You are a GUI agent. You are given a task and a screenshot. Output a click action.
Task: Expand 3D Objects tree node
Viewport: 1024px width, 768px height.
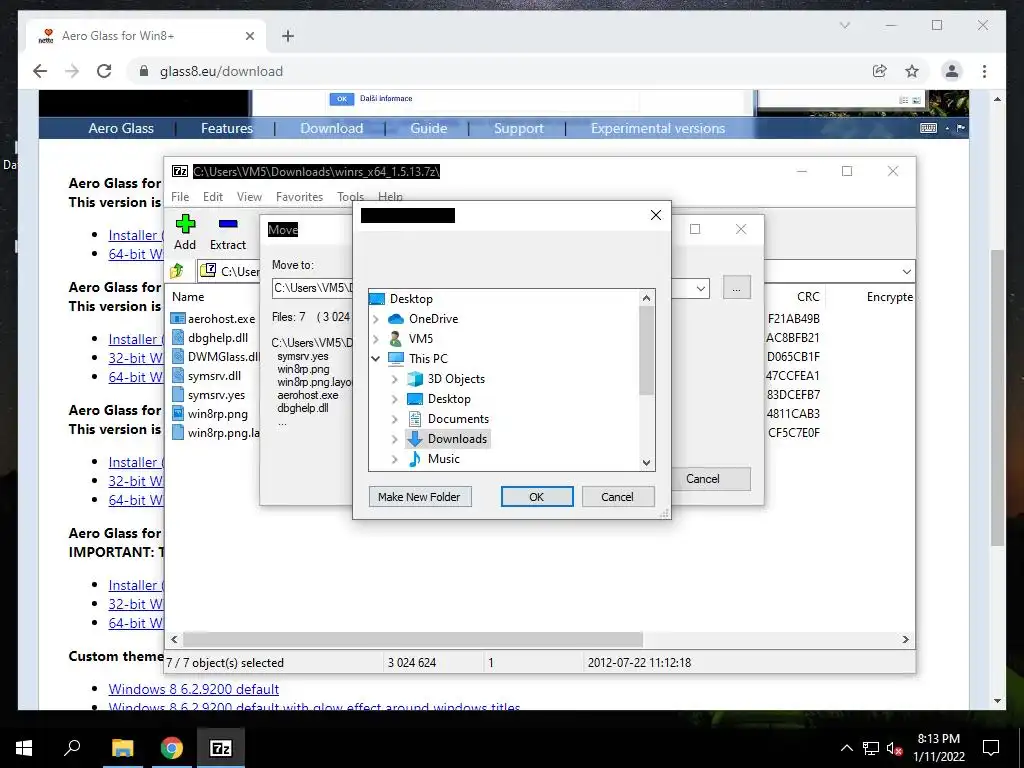pos(394,379)
